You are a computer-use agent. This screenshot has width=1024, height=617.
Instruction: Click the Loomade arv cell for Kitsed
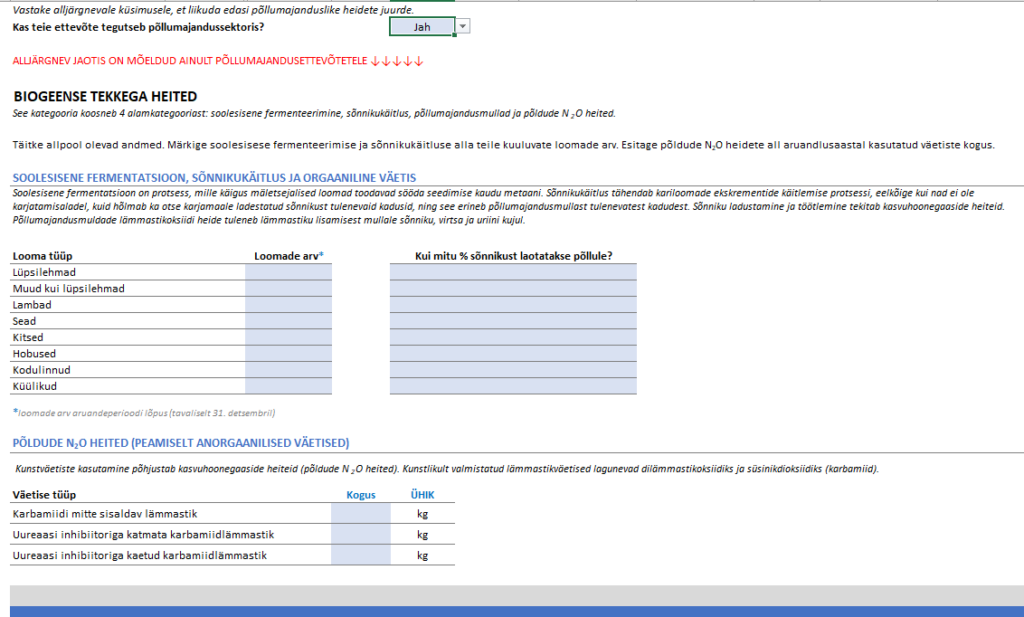pyautogui.click(x=288, y=338)
